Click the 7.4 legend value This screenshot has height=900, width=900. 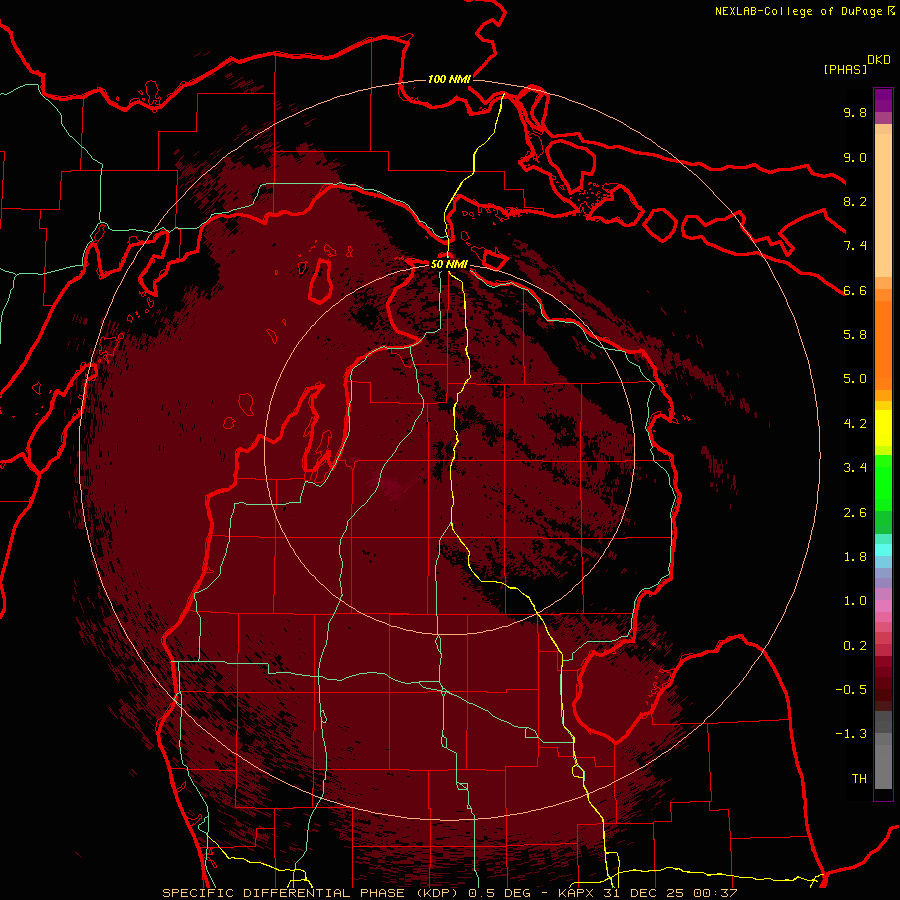coord(855,246)
